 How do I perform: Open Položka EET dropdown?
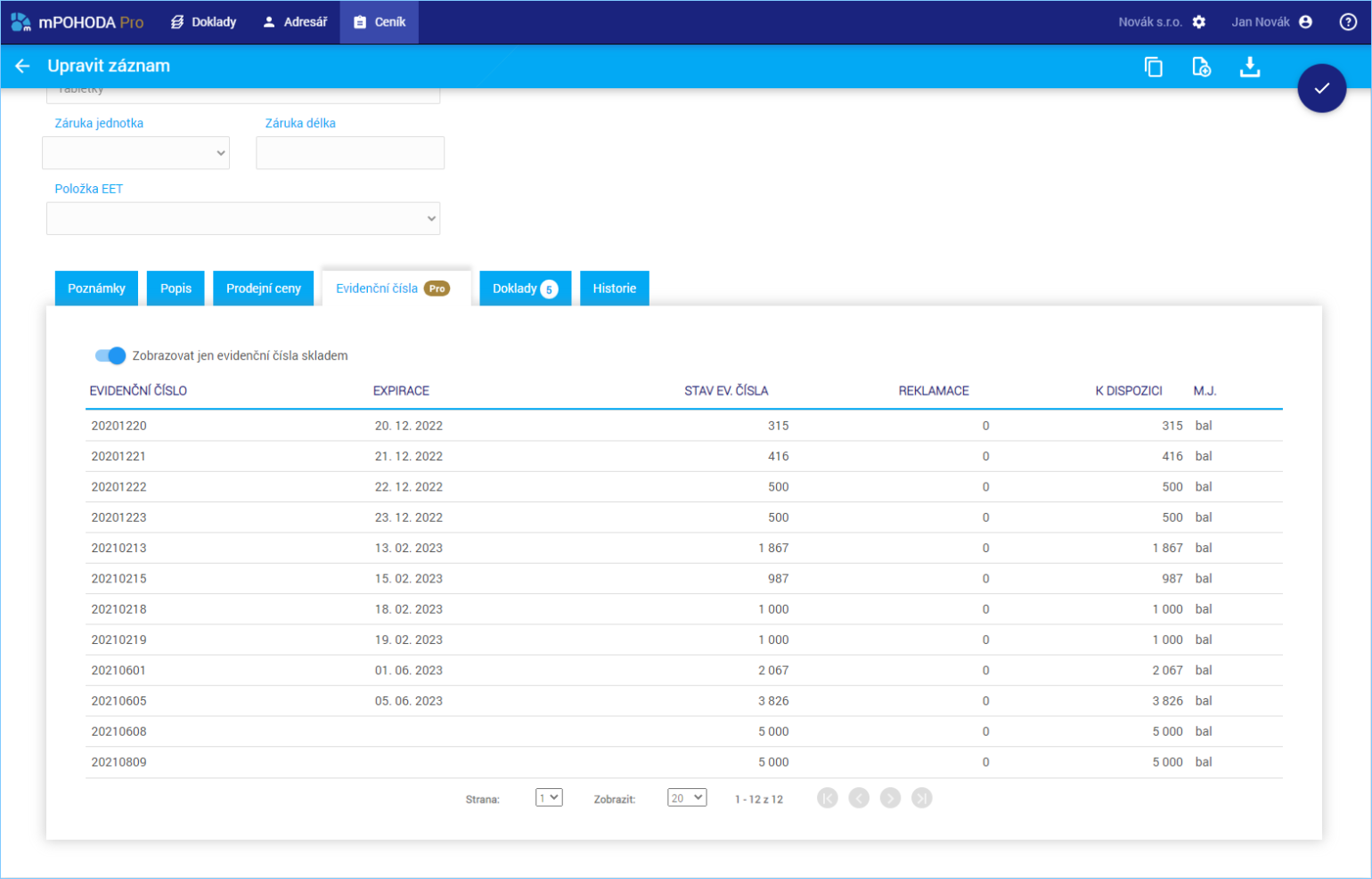click(243, 218)
